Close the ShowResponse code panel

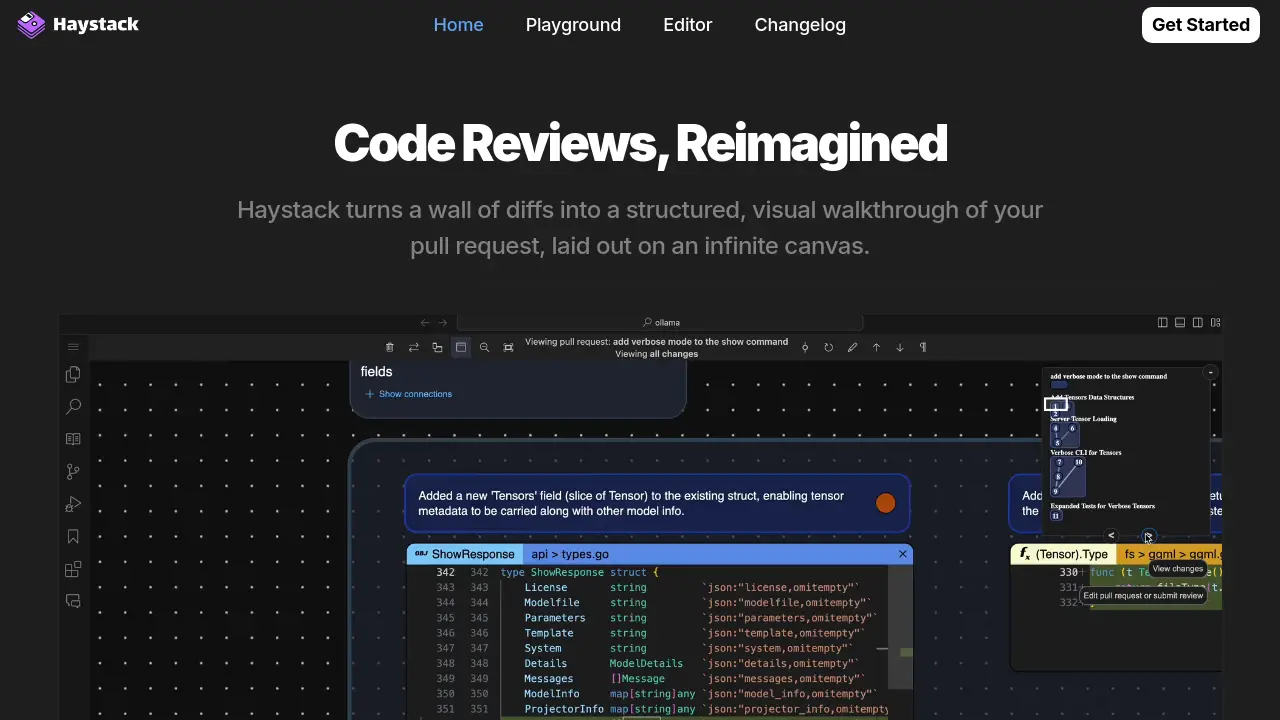click(x=903, y=554)
